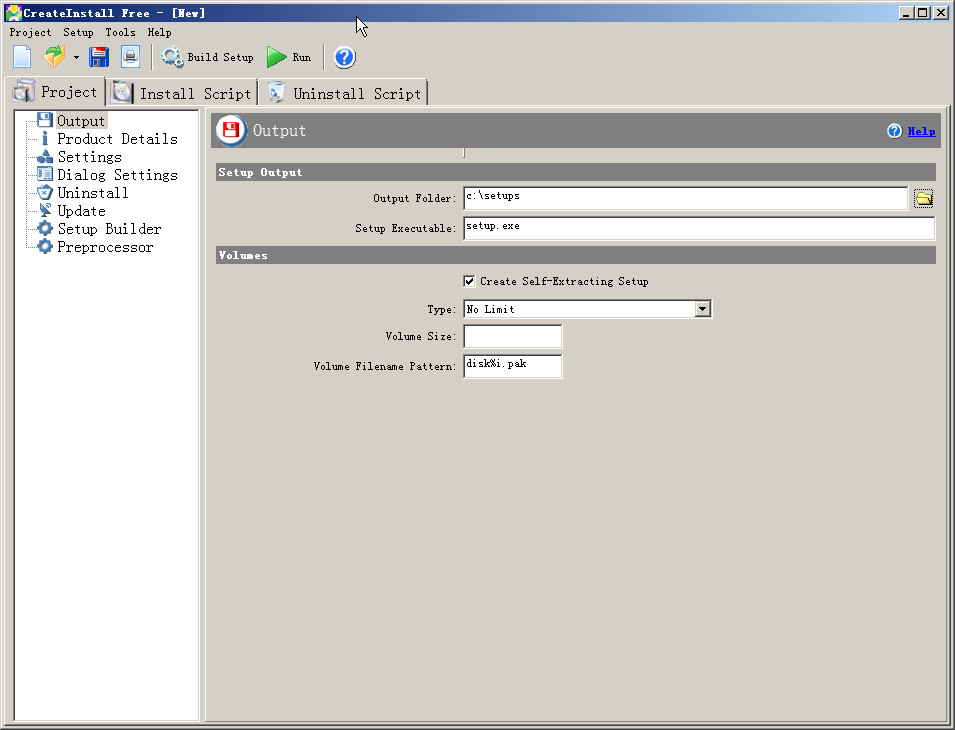Click the blue Help question mark toolbar icon
The image size is (955, 730).
click(344, 57)
